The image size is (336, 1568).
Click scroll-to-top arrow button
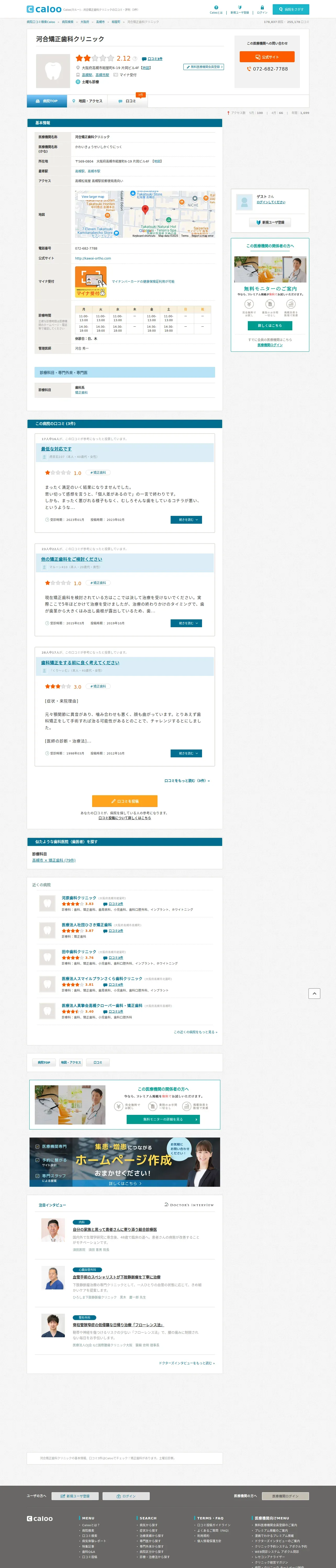(x=314, y=993)
